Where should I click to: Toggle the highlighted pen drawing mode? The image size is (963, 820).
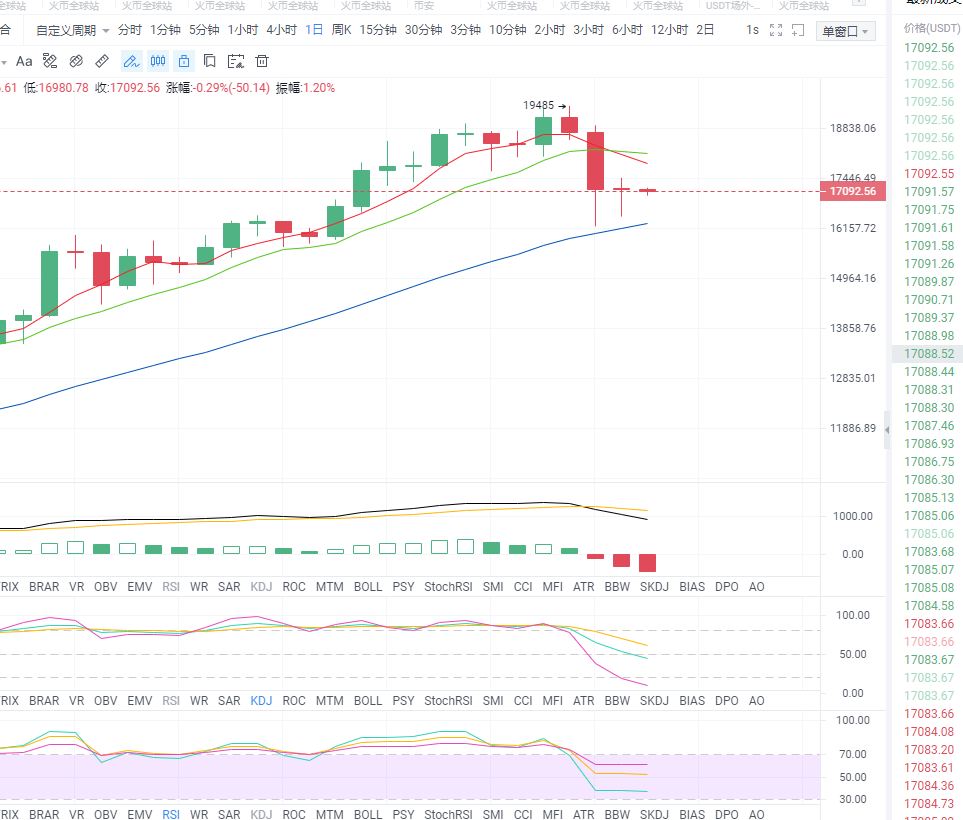[x=131, y=61]
